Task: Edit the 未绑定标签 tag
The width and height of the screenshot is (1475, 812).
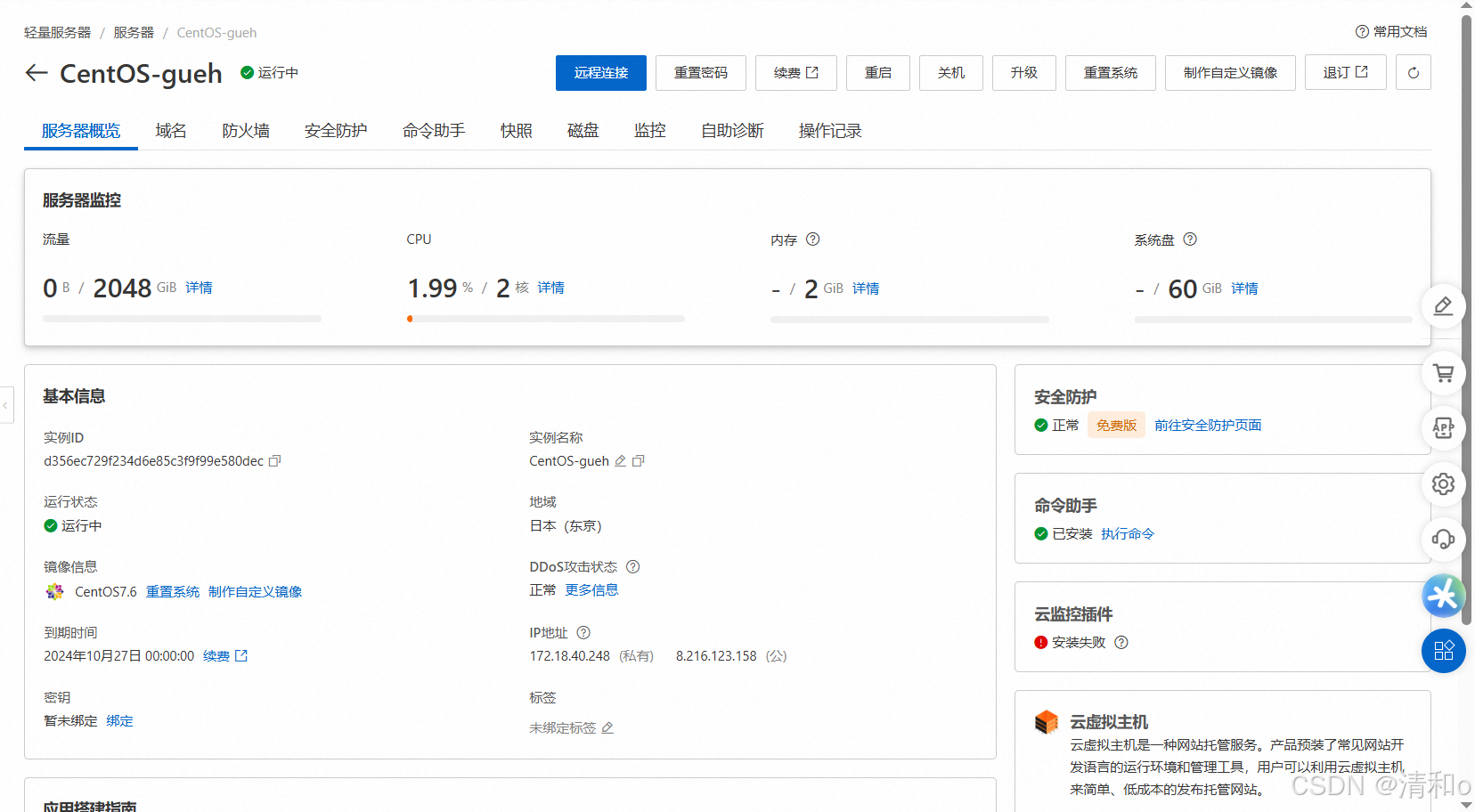Action: coord(607,728)
